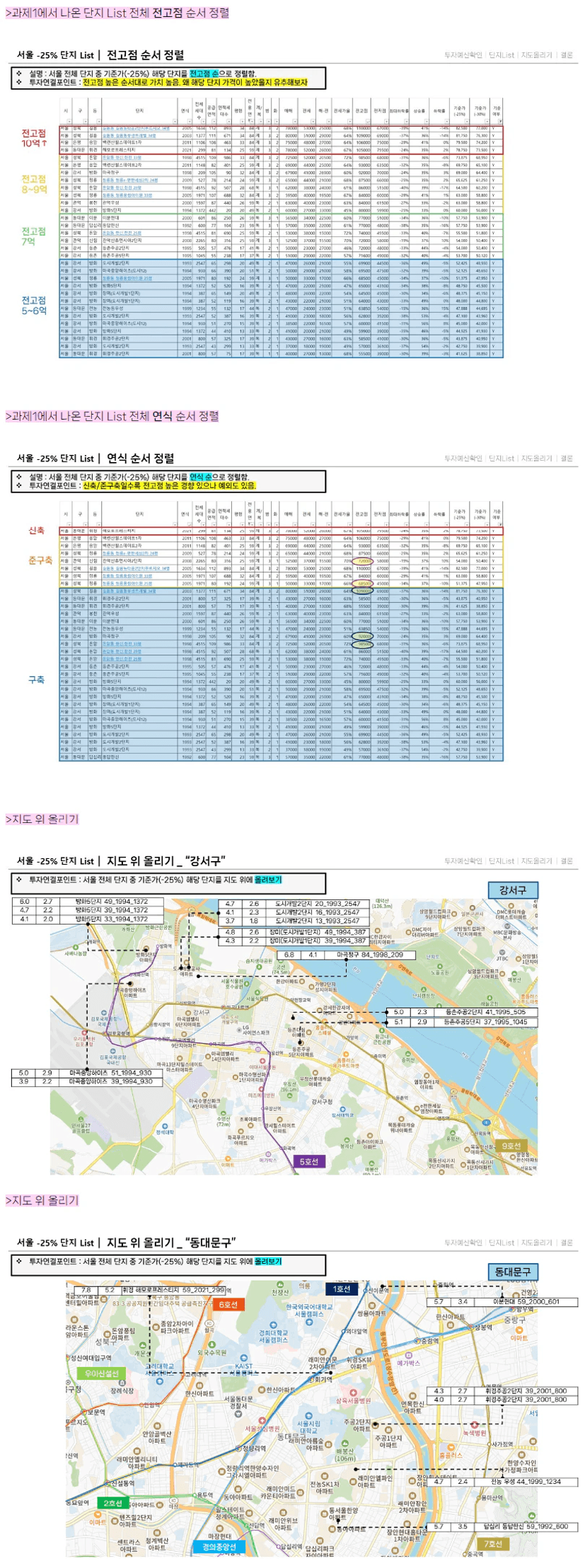Click the 단지List link in the 강서구 map header
Image resolution: width=585 pixels, height=1568 pixels.
502,861
